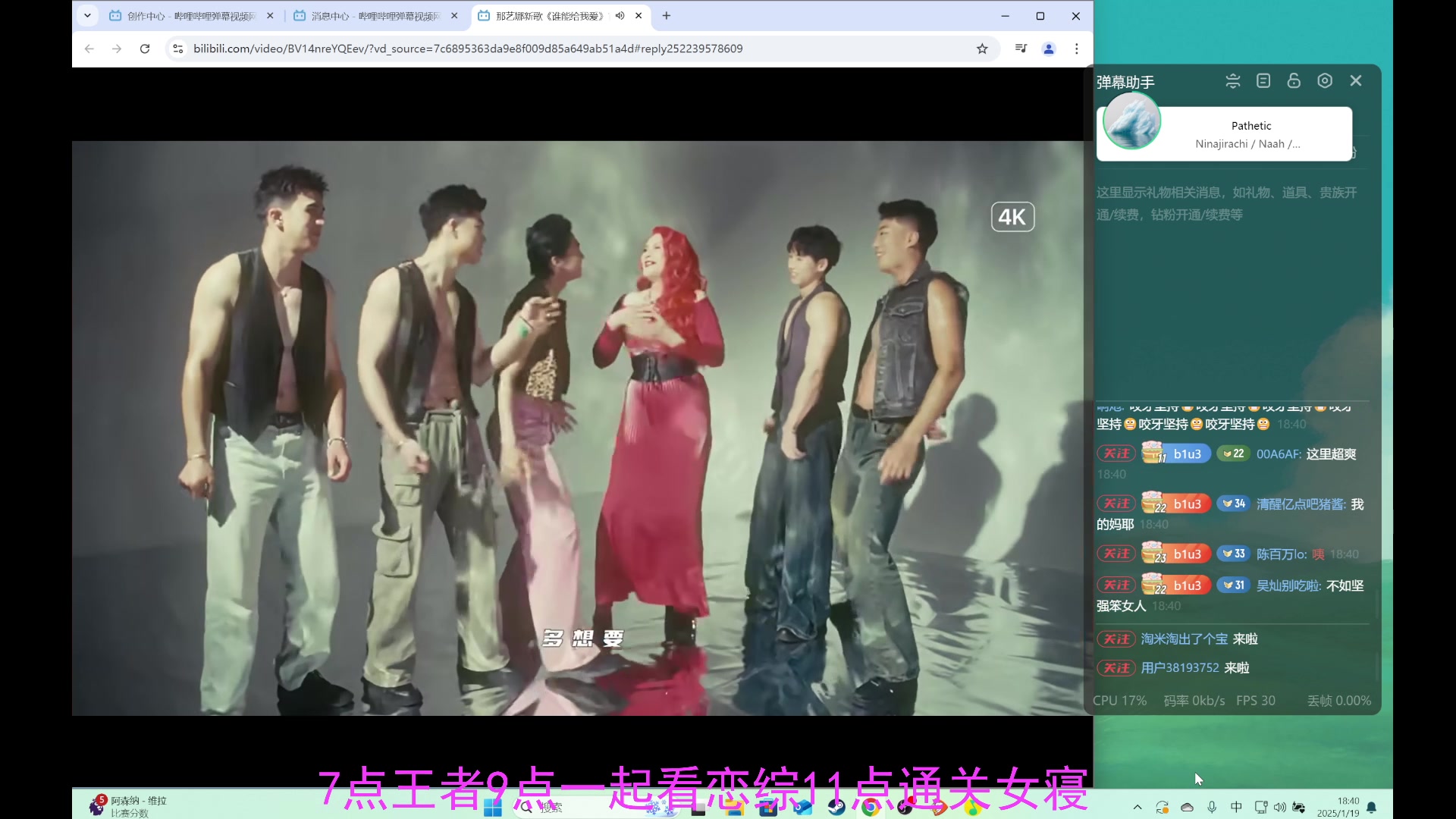Open the tab search dropdown arrow

pyautogui.click(x=87, y=15)
